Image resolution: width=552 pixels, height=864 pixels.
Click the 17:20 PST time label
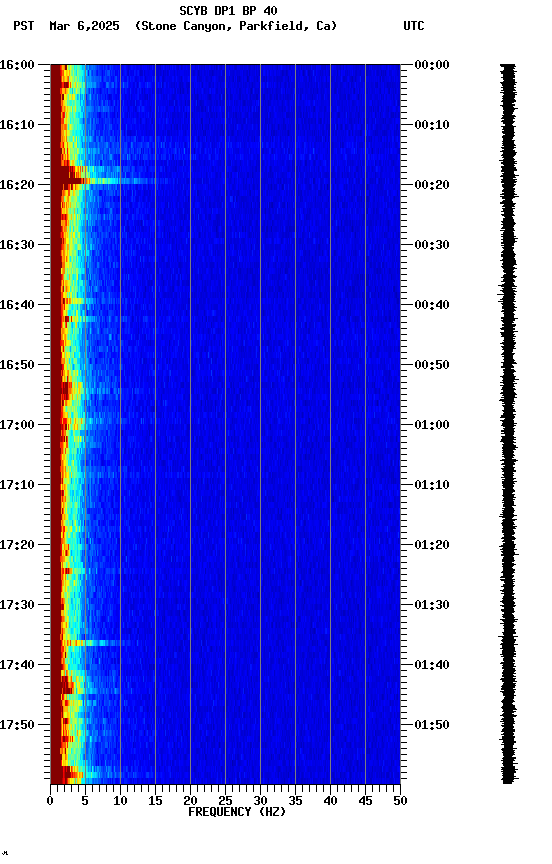(17, 545)
